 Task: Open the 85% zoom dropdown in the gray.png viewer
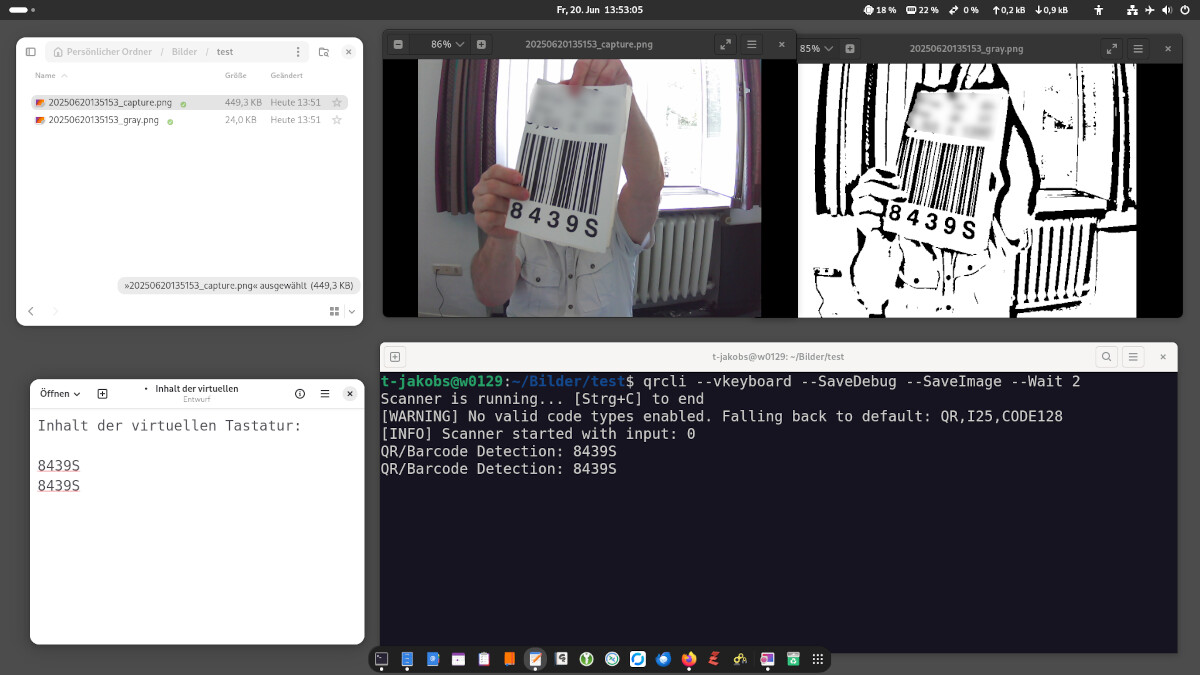click(x=816, y=48)
